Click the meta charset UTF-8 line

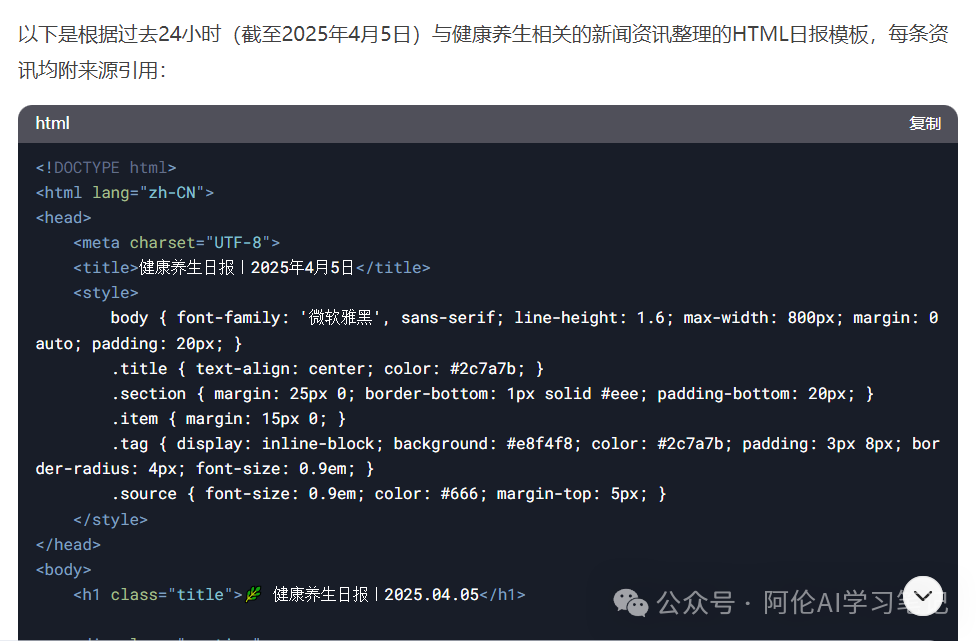pyautogui.click(x=177, y=243)
